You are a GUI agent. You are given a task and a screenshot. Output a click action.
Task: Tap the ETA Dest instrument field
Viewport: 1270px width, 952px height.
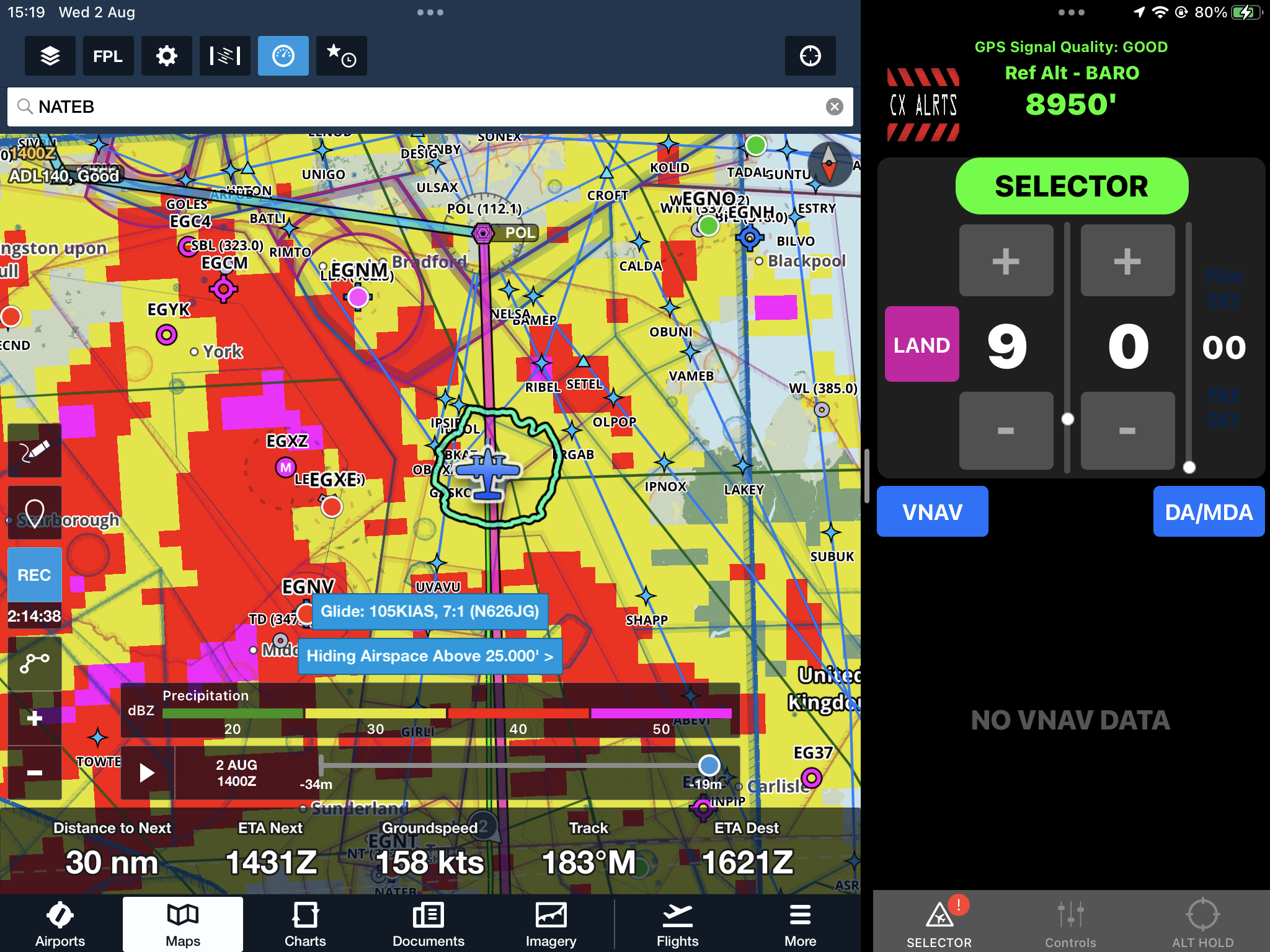pos(747,850)
